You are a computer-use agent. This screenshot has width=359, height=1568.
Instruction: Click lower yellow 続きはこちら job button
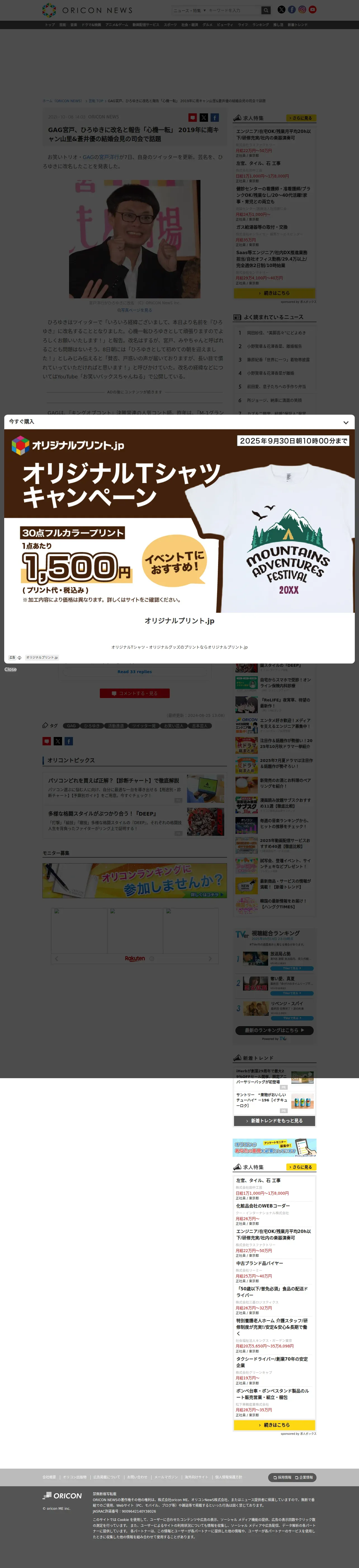point(274,1425)
